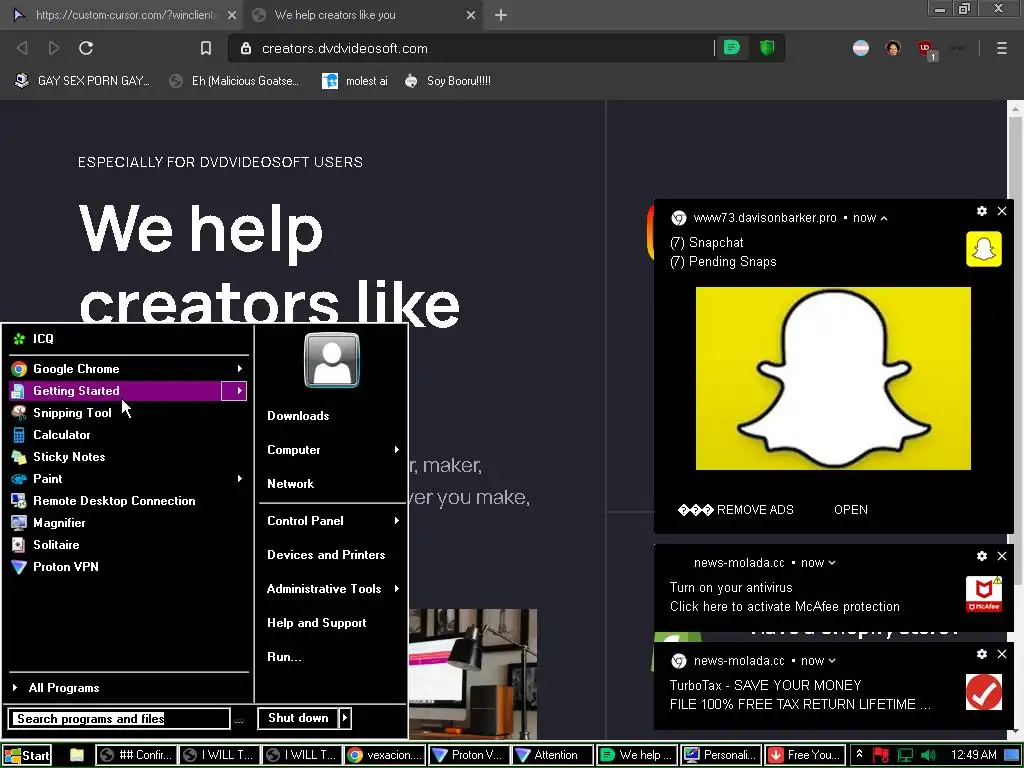The width and height of the screenshot is (1024, 768).
Task: Reload the page with the browser refresh icon
Action: click(86, 48)
